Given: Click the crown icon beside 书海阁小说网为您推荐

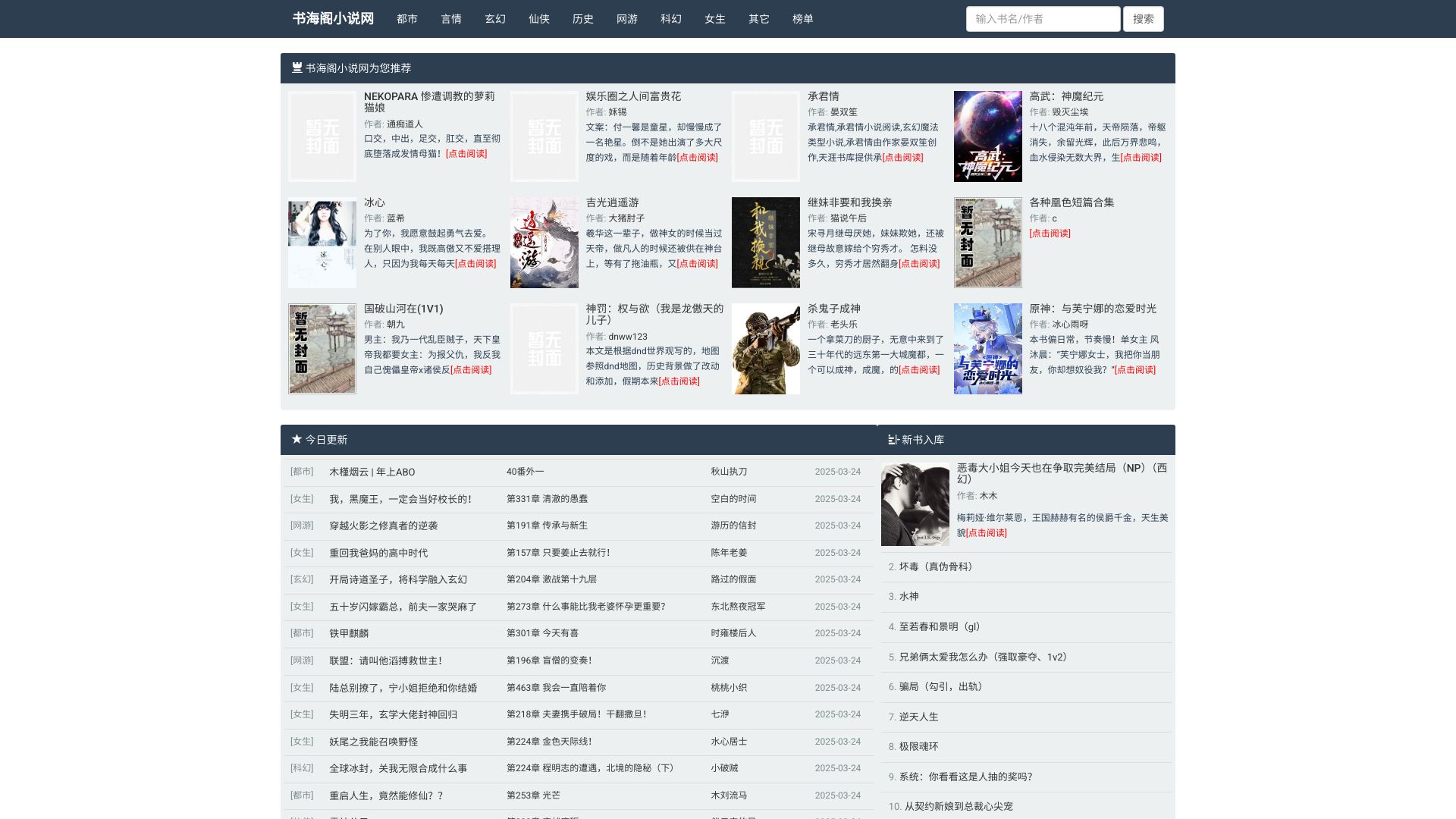Looking at the screenshot, I should 297,68.
